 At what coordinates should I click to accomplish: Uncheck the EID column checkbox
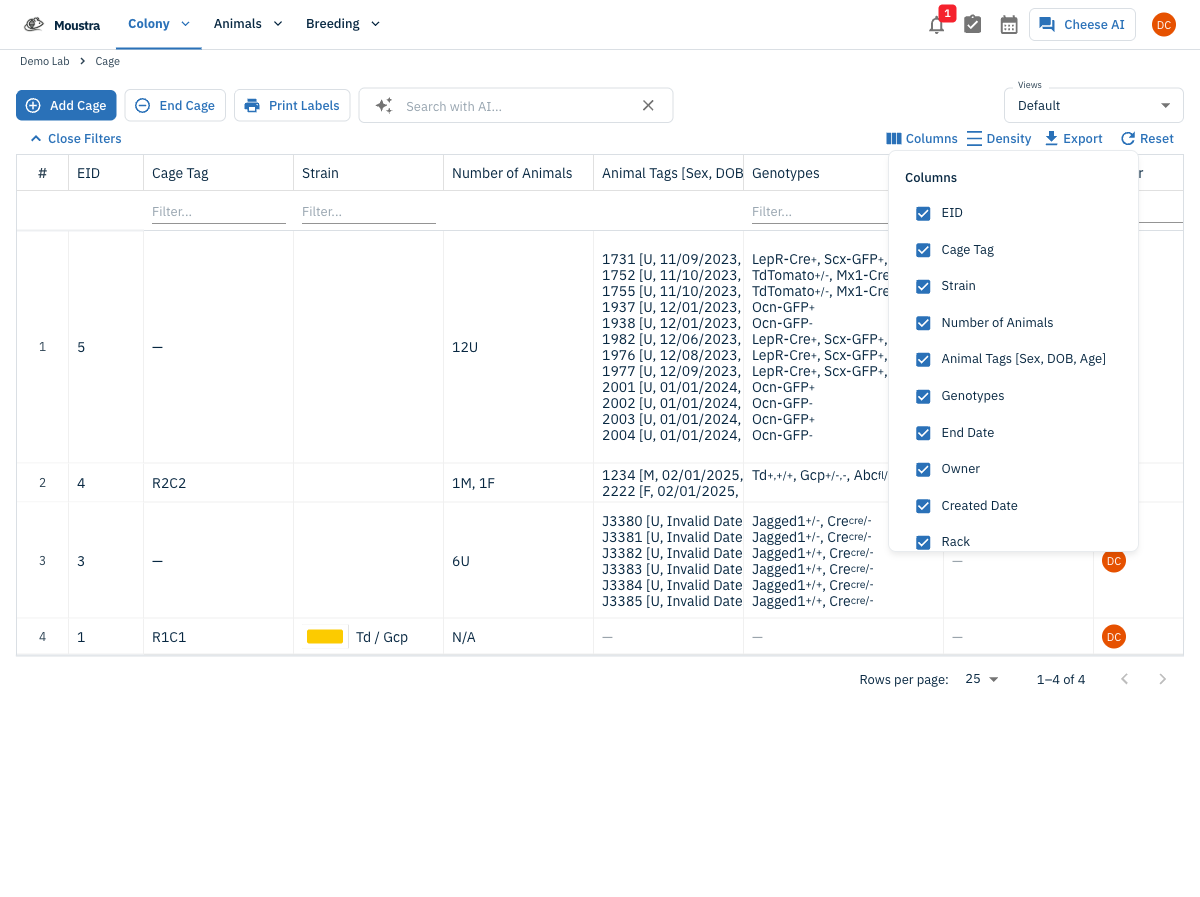click(x=923, y=213)
